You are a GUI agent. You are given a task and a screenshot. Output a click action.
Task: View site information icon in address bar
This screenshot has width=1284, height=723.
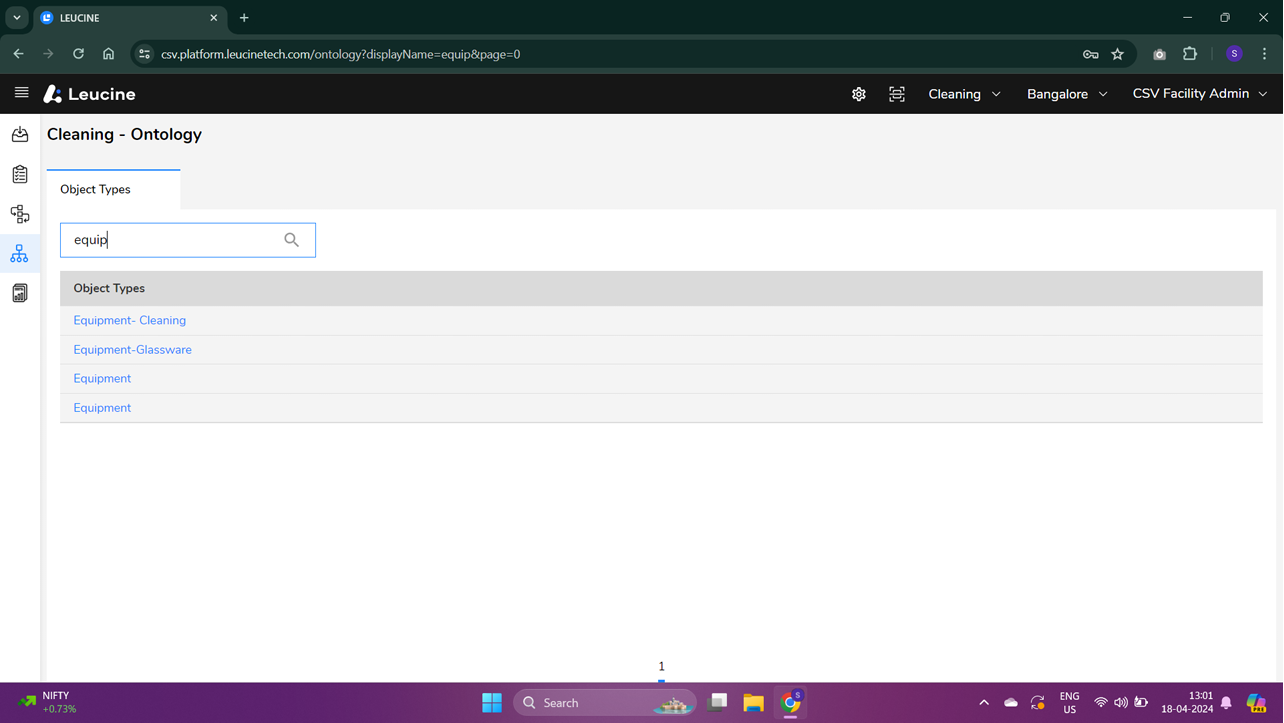click(x=145, y=54)
